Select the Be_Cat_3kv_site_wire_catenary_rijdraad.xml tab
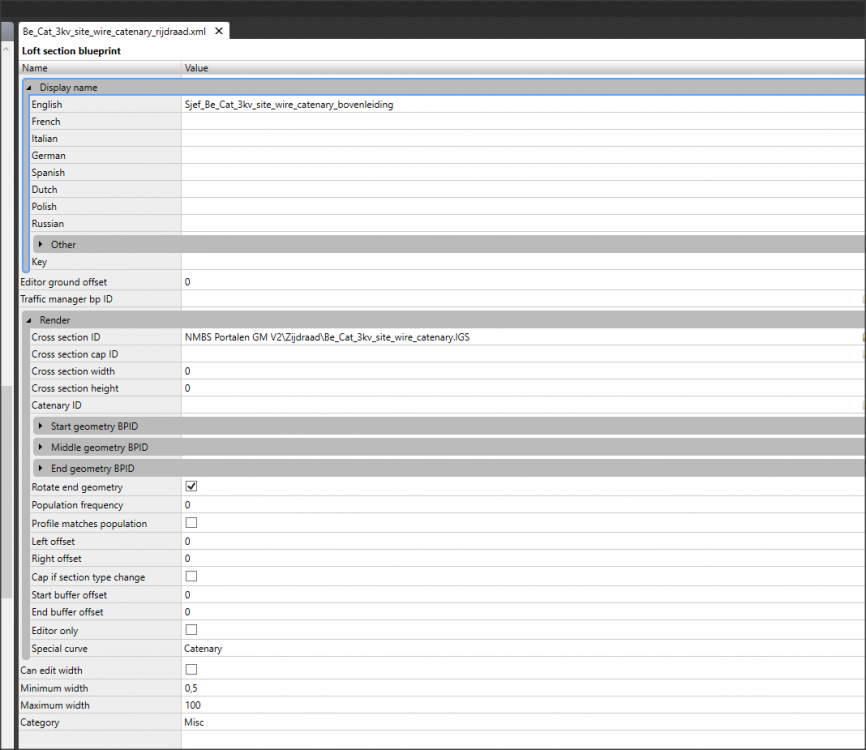866x750 pixels. pos(113,31)
